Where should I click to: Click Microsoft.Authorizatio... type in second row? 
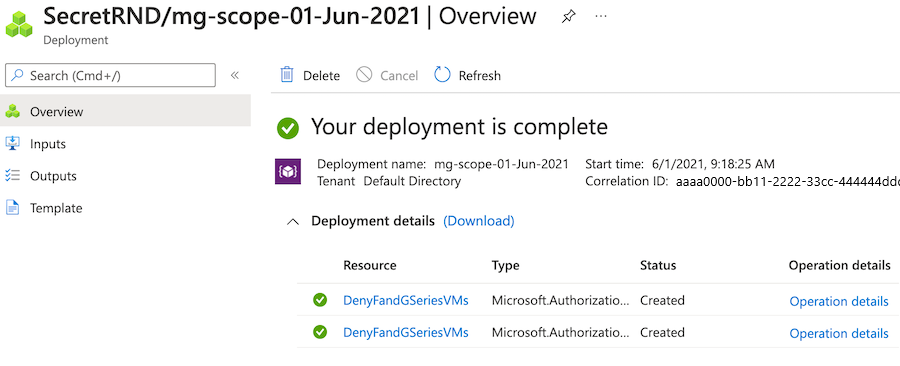pyautogui.click(x=560, y=332)
